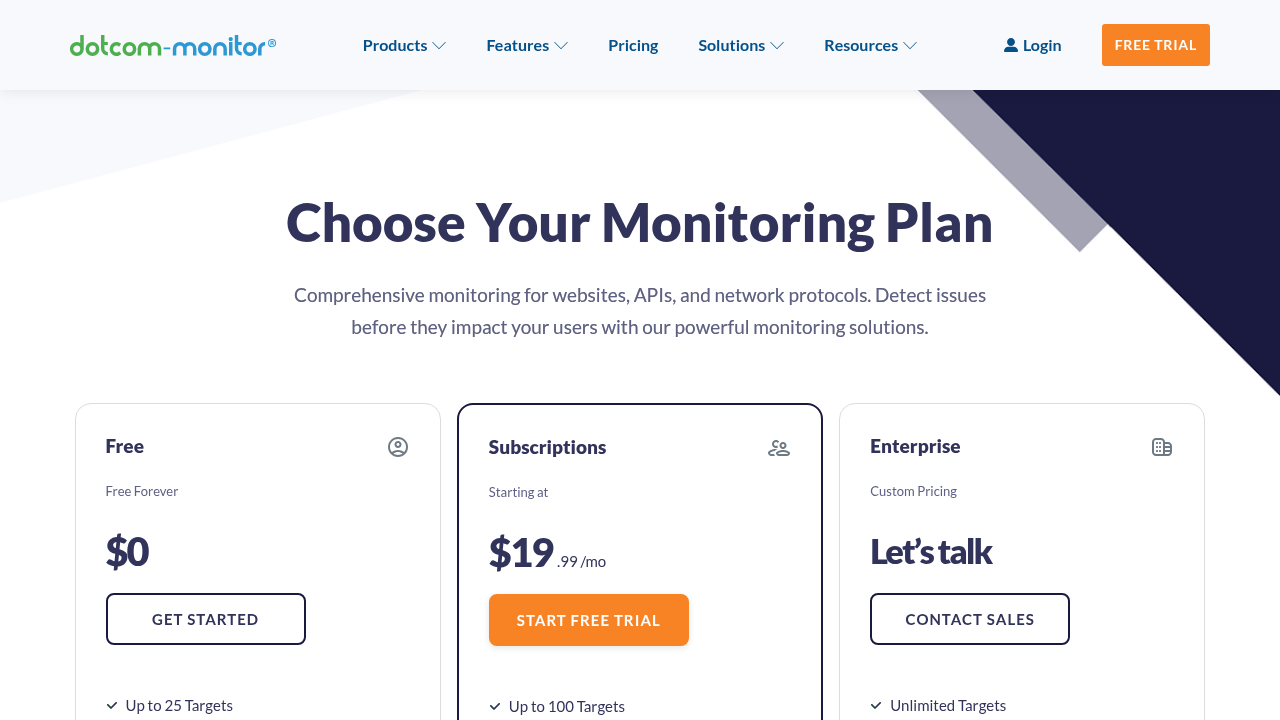Go to the Pricing page

coord(633,45)
